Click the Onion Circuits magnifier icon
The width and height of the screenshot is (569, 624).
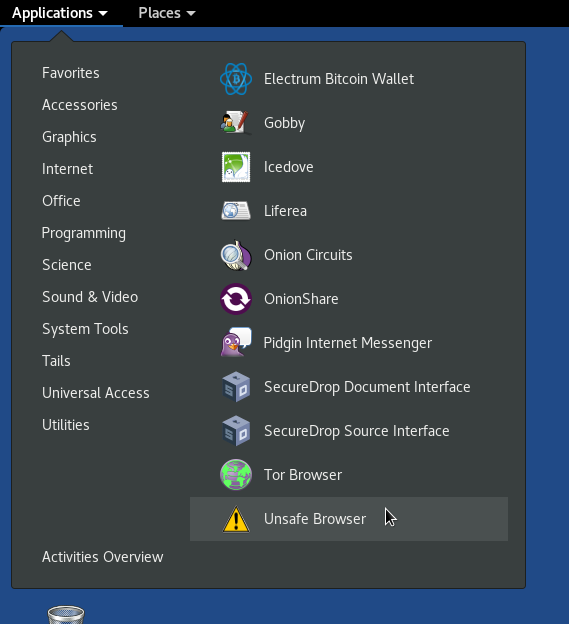coord(236,255)
